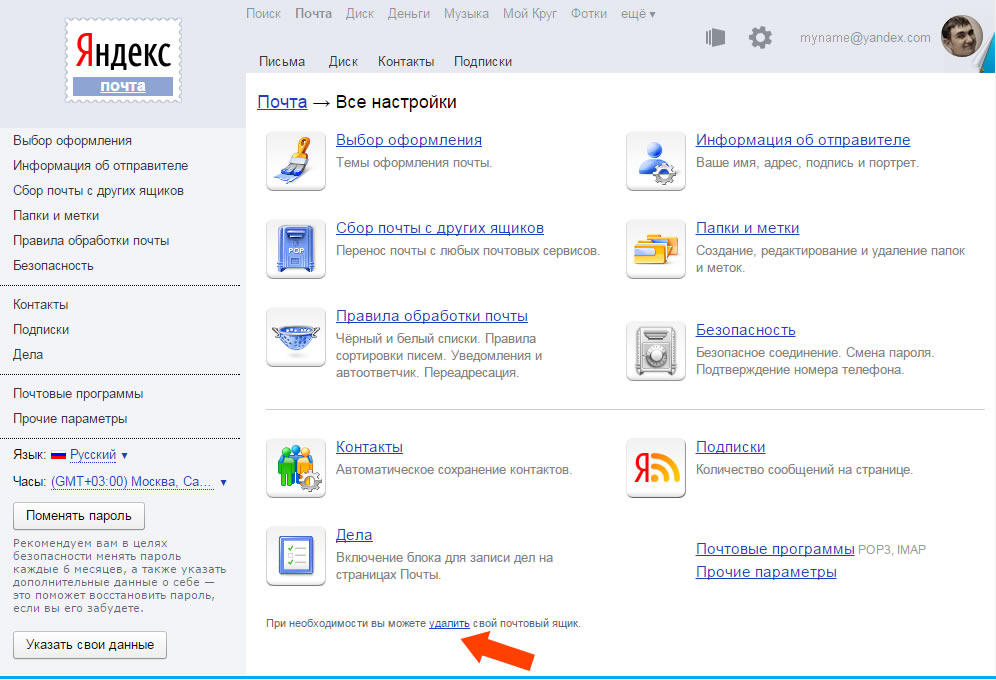Open the Сбор почты с других ящиков heading link
996x680 pixels.
coord(440,228)
